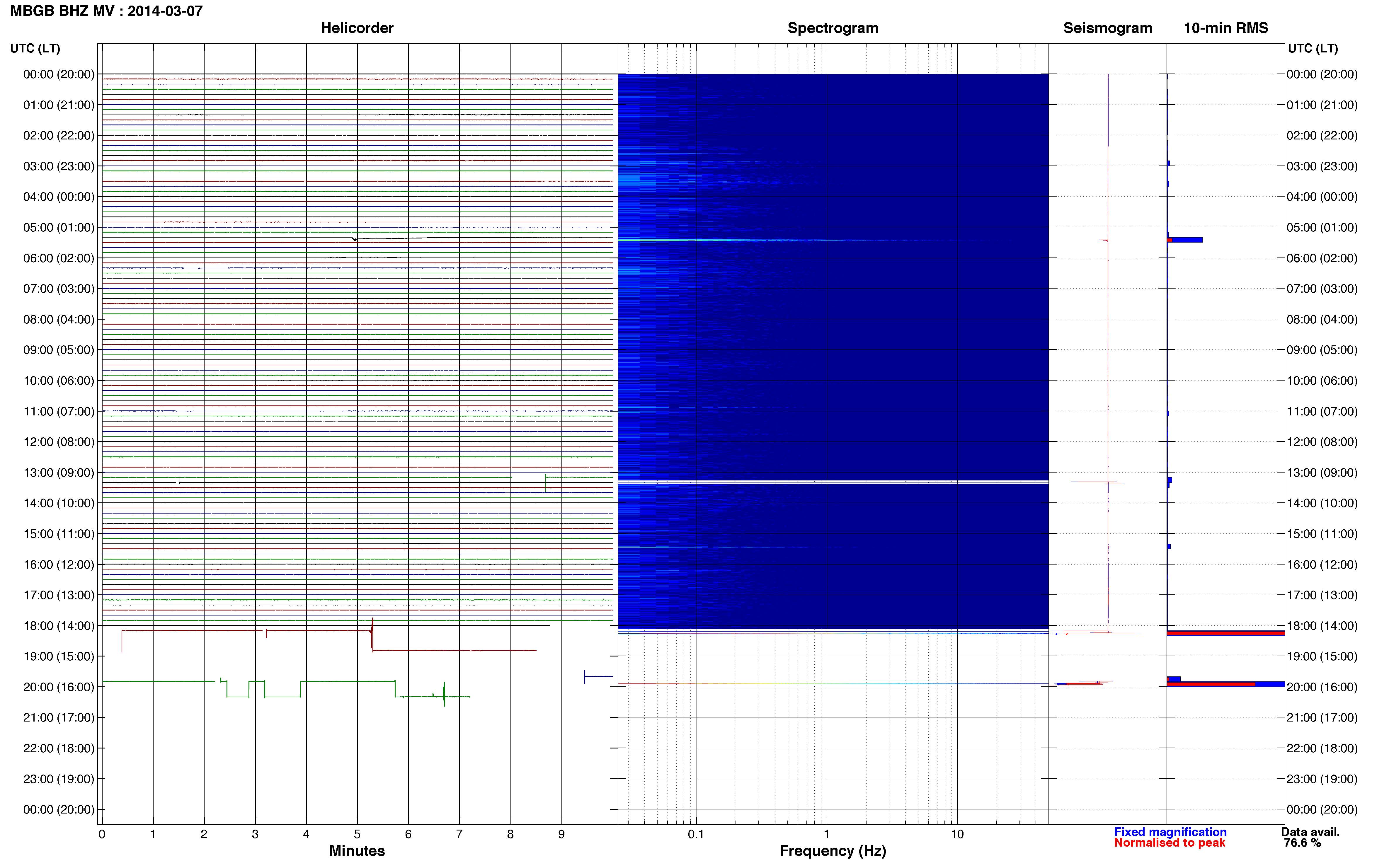Viewport: 1389px width, 868px height.
Task: Click the short blue trace segment near 19:40
Action: pyautogui.click(x=598, y=676)
